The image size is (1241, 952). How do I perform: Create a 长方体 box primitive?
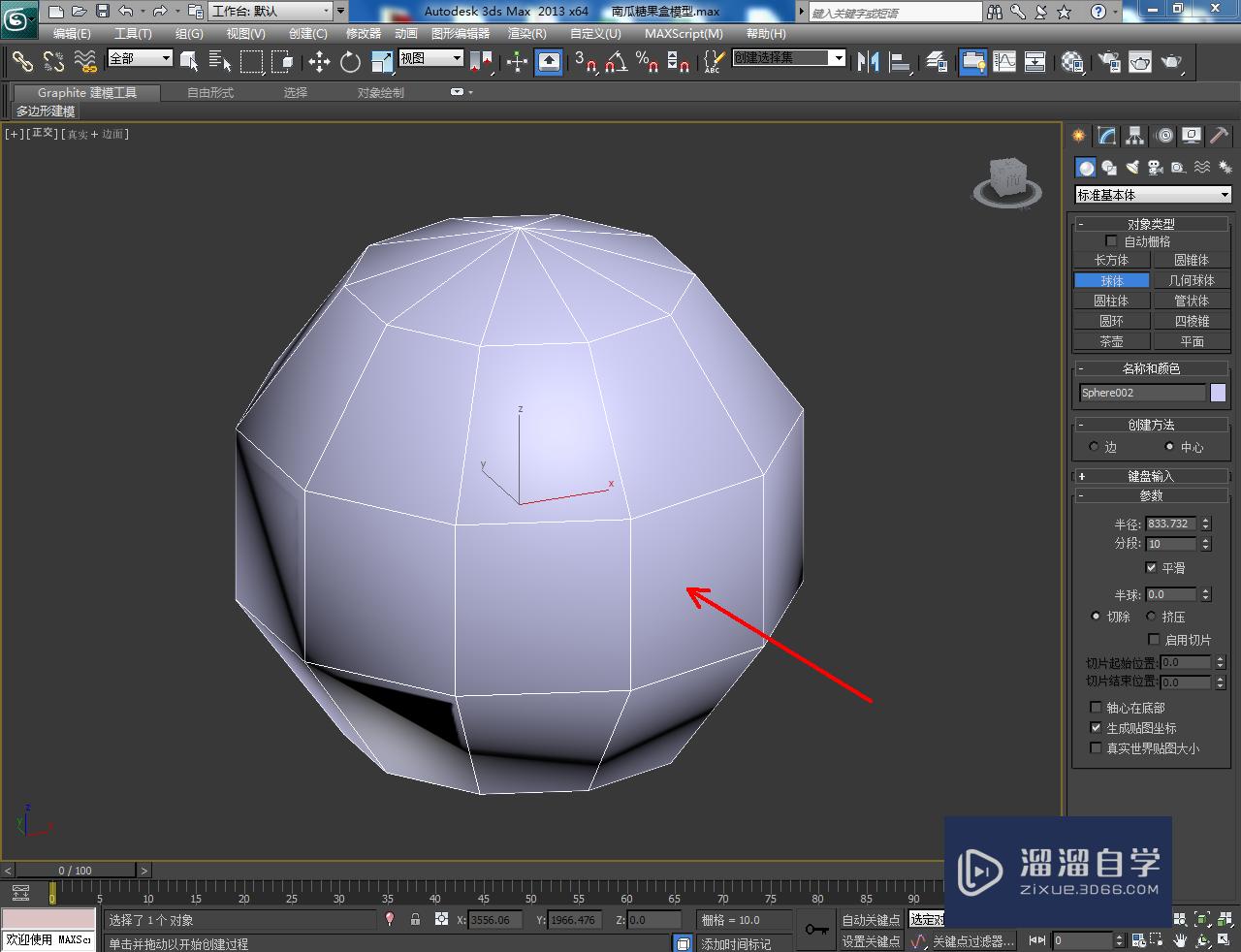(1111, 260)
